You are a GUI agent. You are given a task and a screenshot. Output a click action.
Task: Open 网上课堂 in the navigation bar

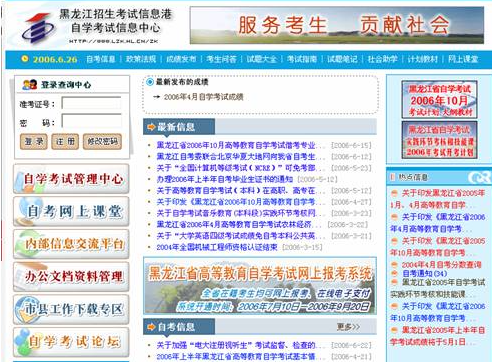pyautogui.click(x=463, y=59)
